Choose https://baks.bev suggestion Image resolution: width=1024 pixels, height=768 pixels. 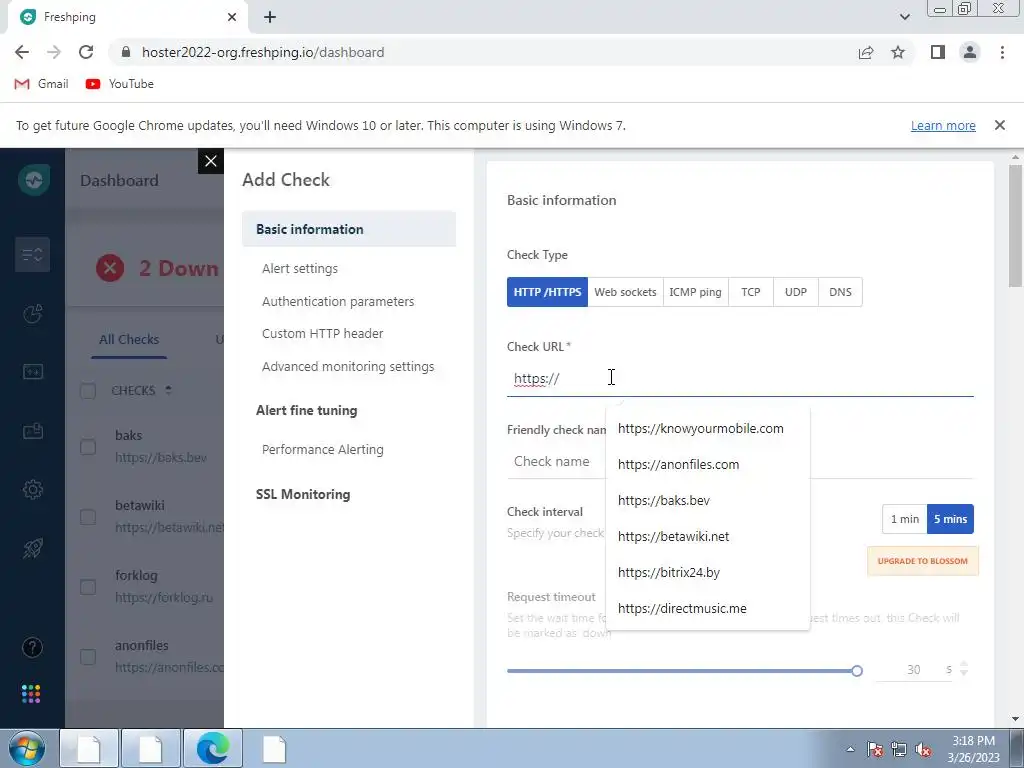point(708,500)
